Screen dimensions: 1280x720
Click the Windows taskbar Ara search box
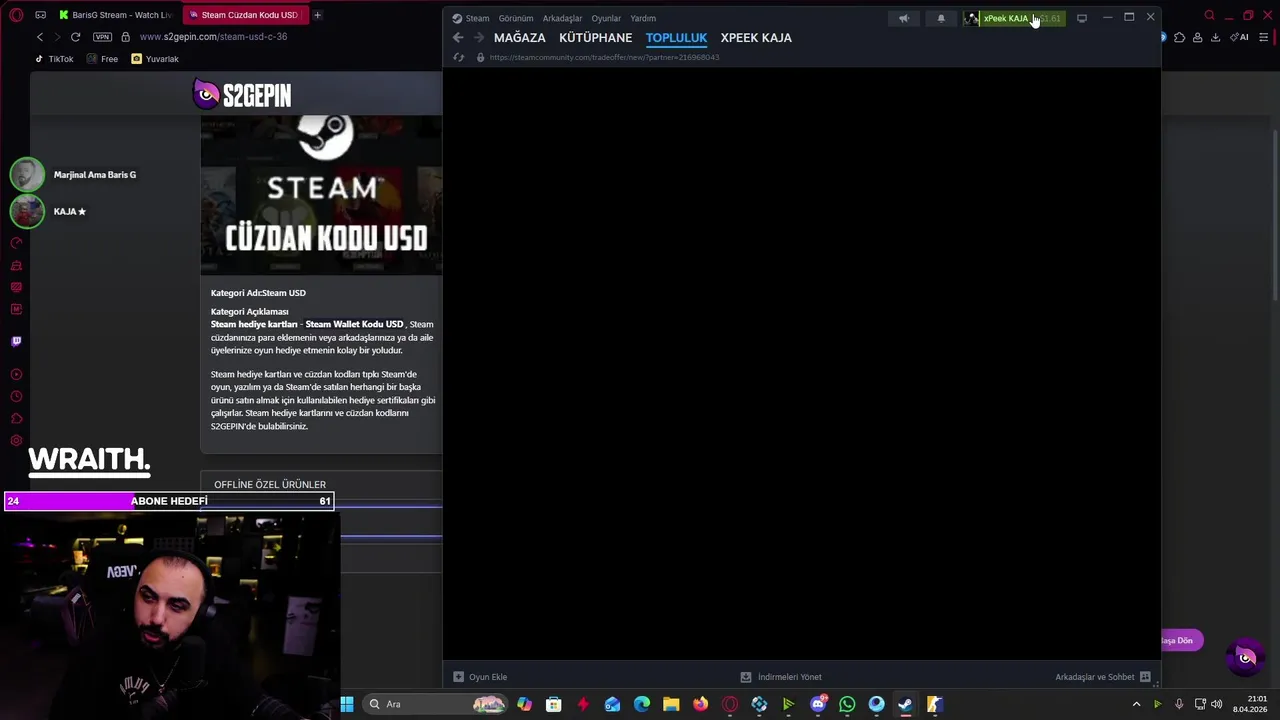[436, 704]
